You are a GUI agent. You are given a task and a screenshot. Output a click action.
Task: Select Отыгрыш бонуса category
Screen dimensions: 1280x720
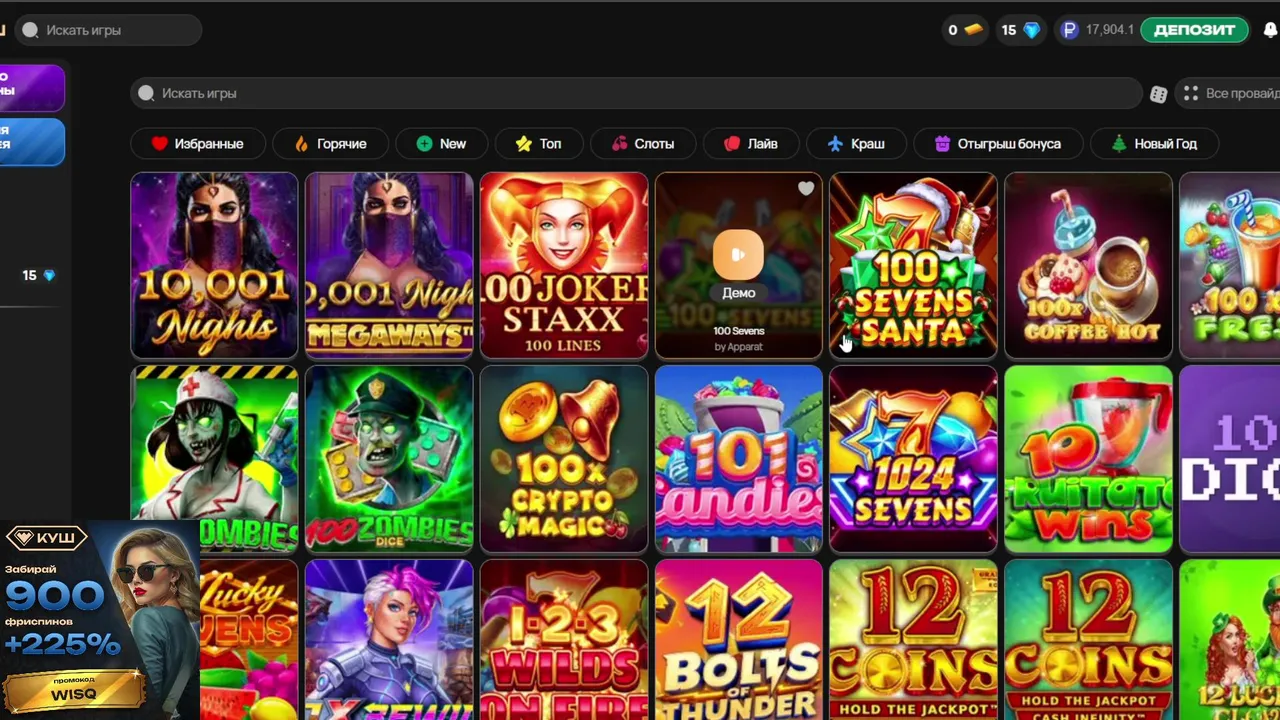[x=998, y=144]
